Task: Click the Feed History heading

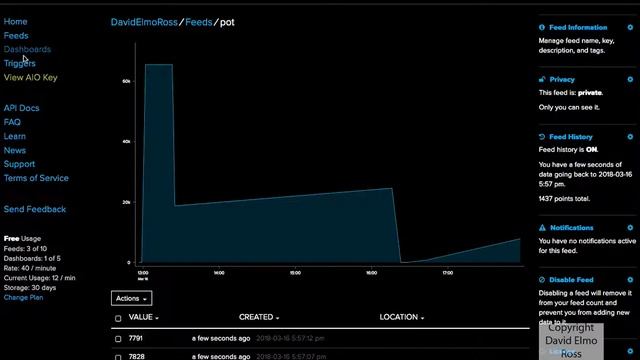Action: pos(571,137)
